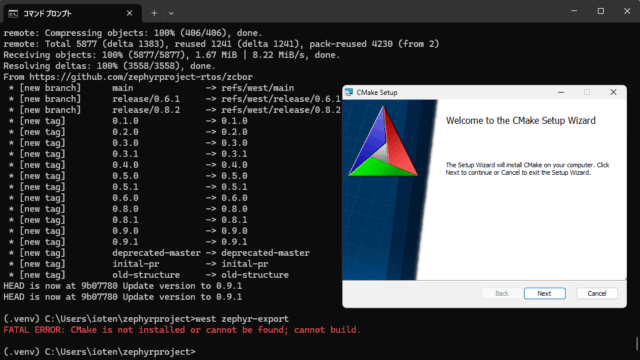This screenshot has width=640, height=360.
Task: Click the disabled Back button in CMake Setup
Action: 502,293
